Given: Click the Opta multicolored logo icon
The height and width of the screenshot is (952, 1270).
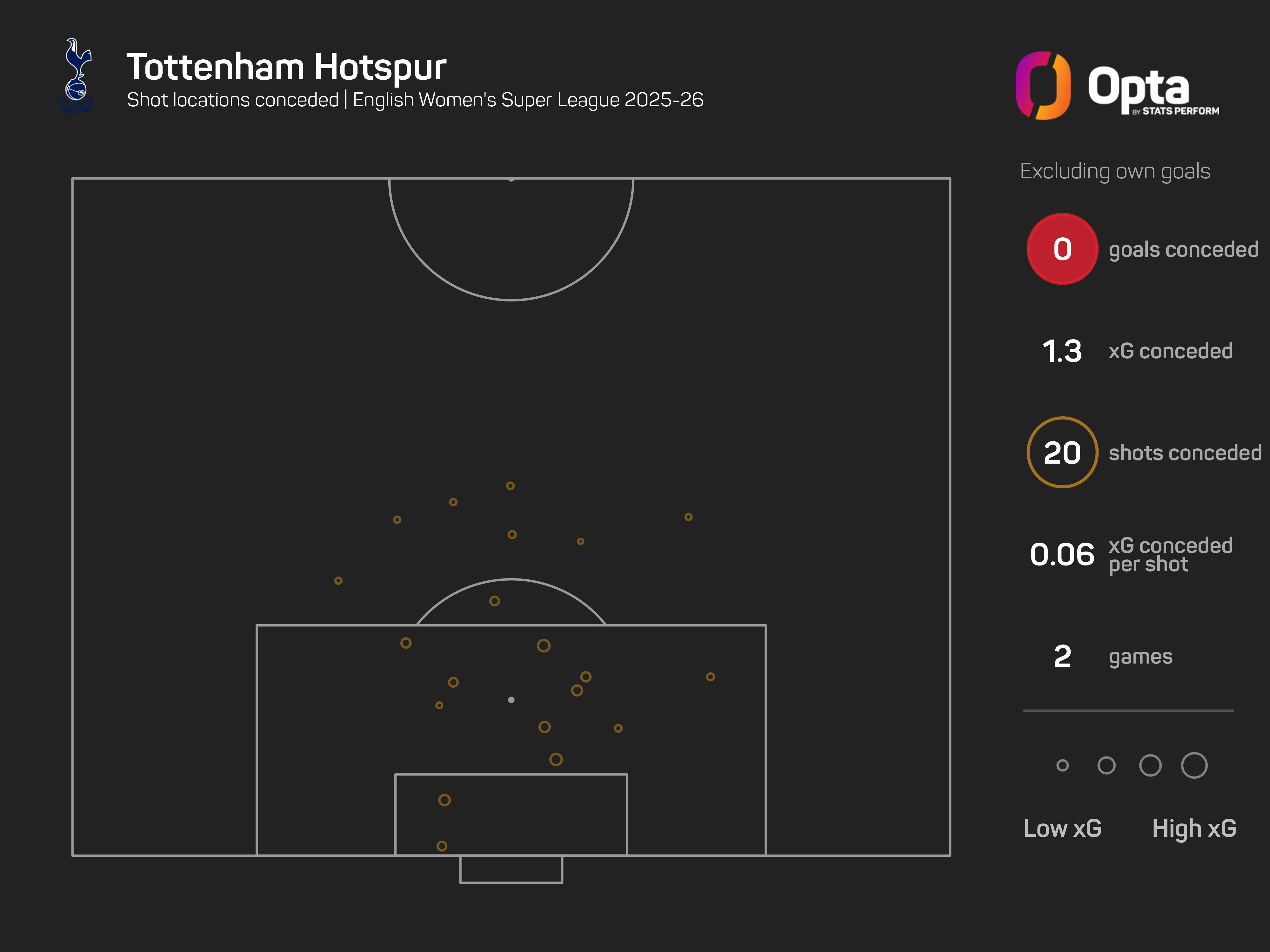Looking at the screenshot, I should [x=1043, y=85].
